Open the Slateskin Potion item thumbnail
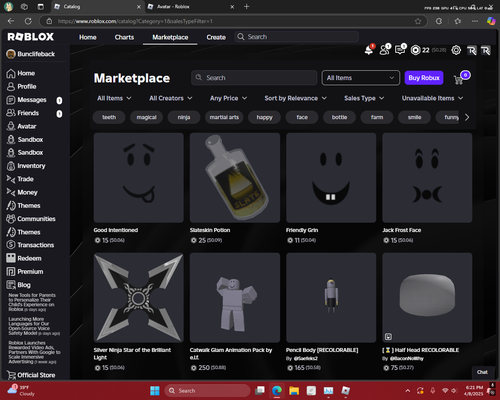The image size is (500, 400). click(235, 178)
